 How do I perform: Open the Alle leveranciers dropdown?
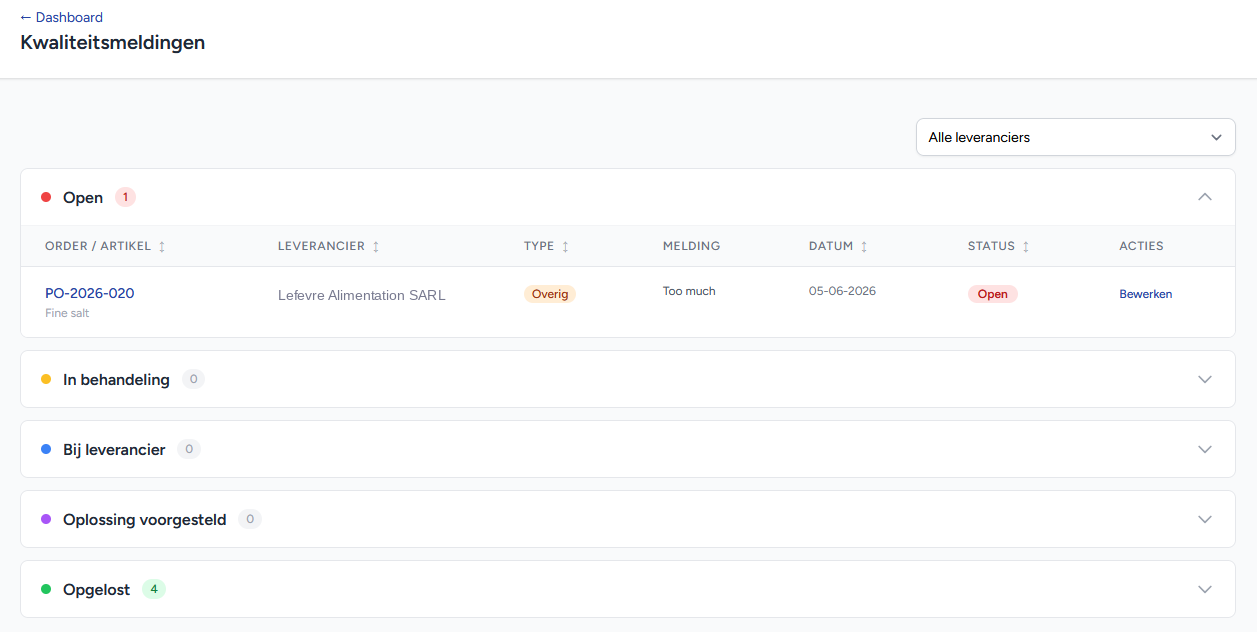[x=1076, y=137]
